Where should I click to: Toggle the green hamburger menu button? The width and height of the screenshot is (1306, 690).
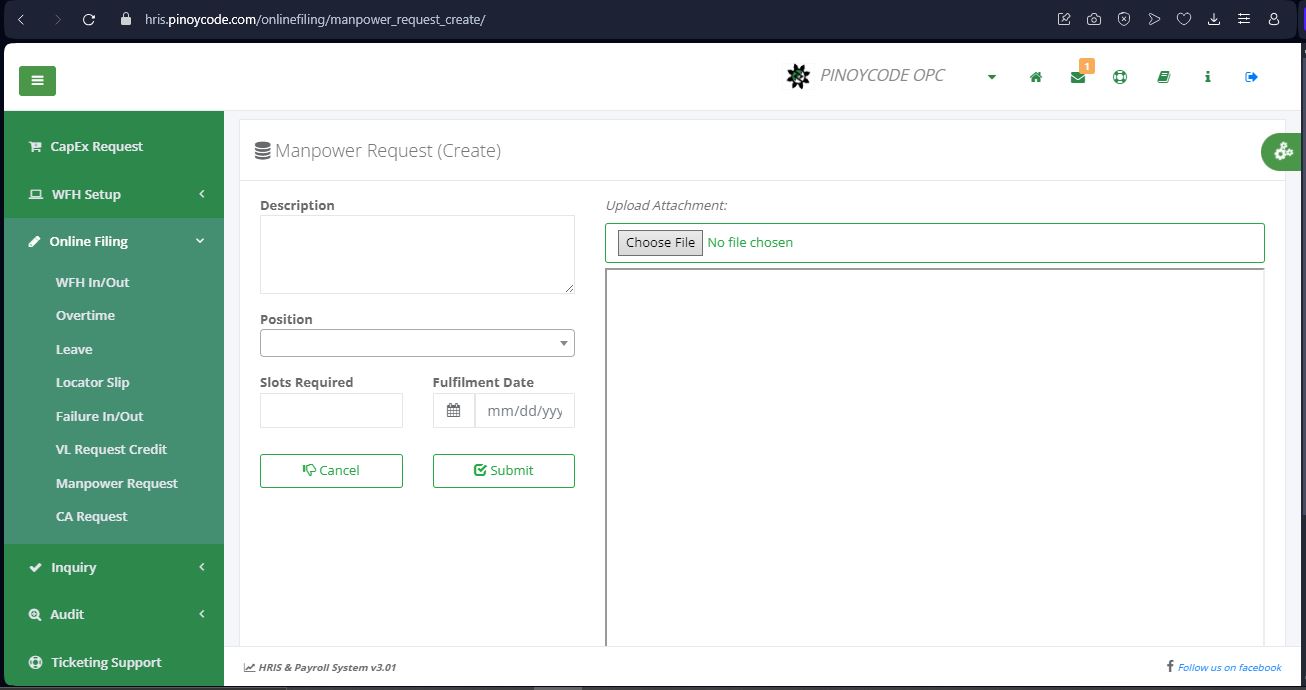coord(37,81)
